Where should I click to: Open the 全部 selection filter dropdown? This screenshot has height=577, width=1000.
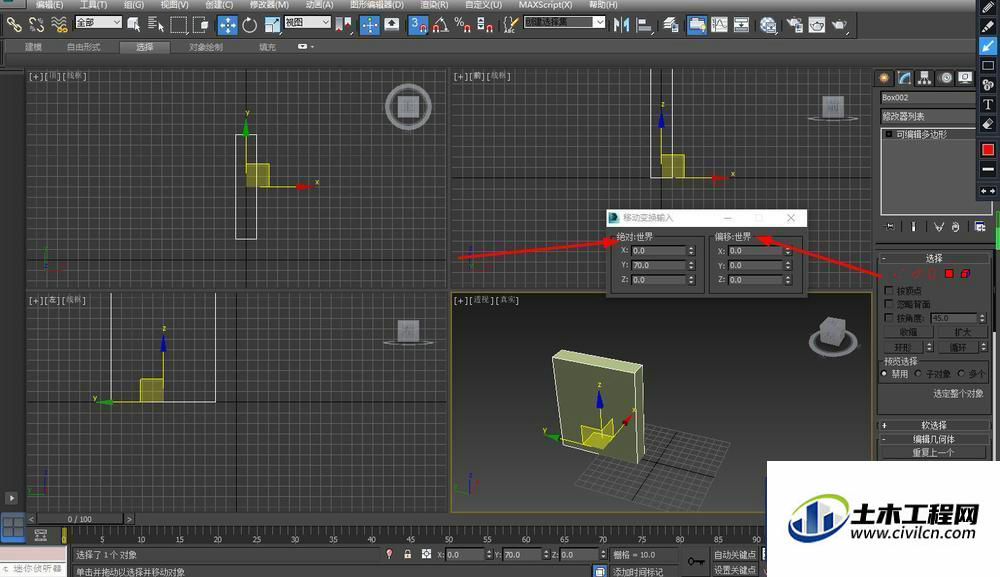coord(98,22)
